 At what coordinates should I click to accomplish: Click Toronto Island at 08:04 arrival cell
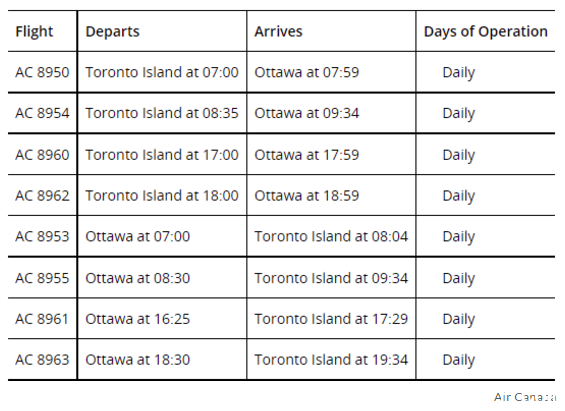[x=331, y=236]
